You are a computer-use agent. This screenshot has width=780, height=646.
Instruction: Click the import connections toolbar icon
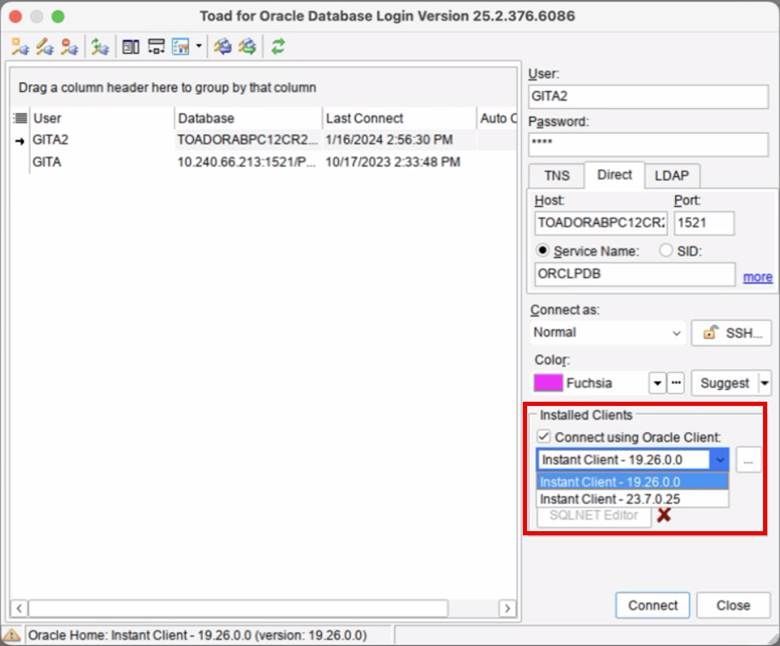(x=222, y=47)
